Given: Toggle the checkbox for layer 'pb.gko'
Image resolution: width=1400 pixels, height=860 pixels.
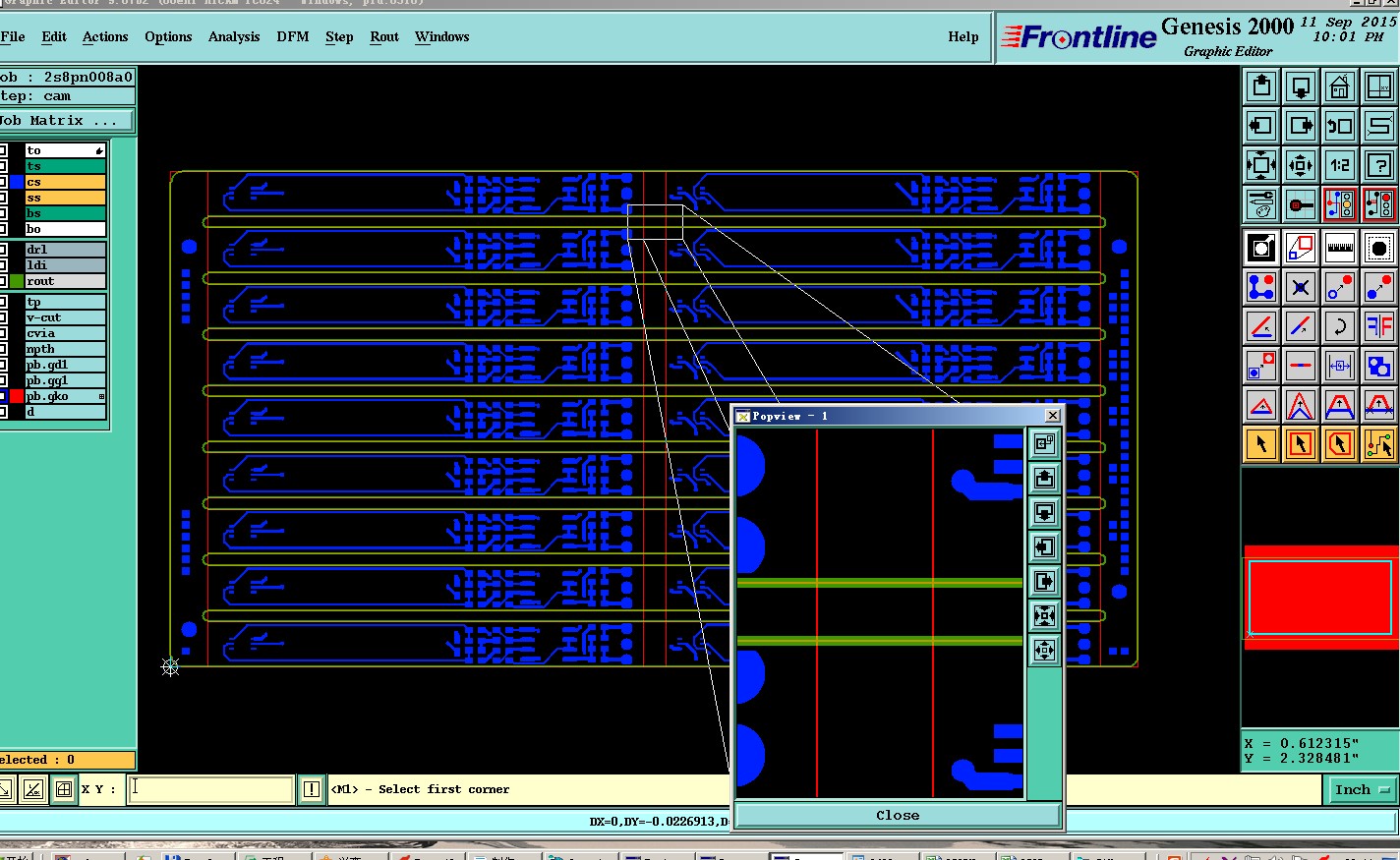Looking at the screenshot, I should 3,396.
